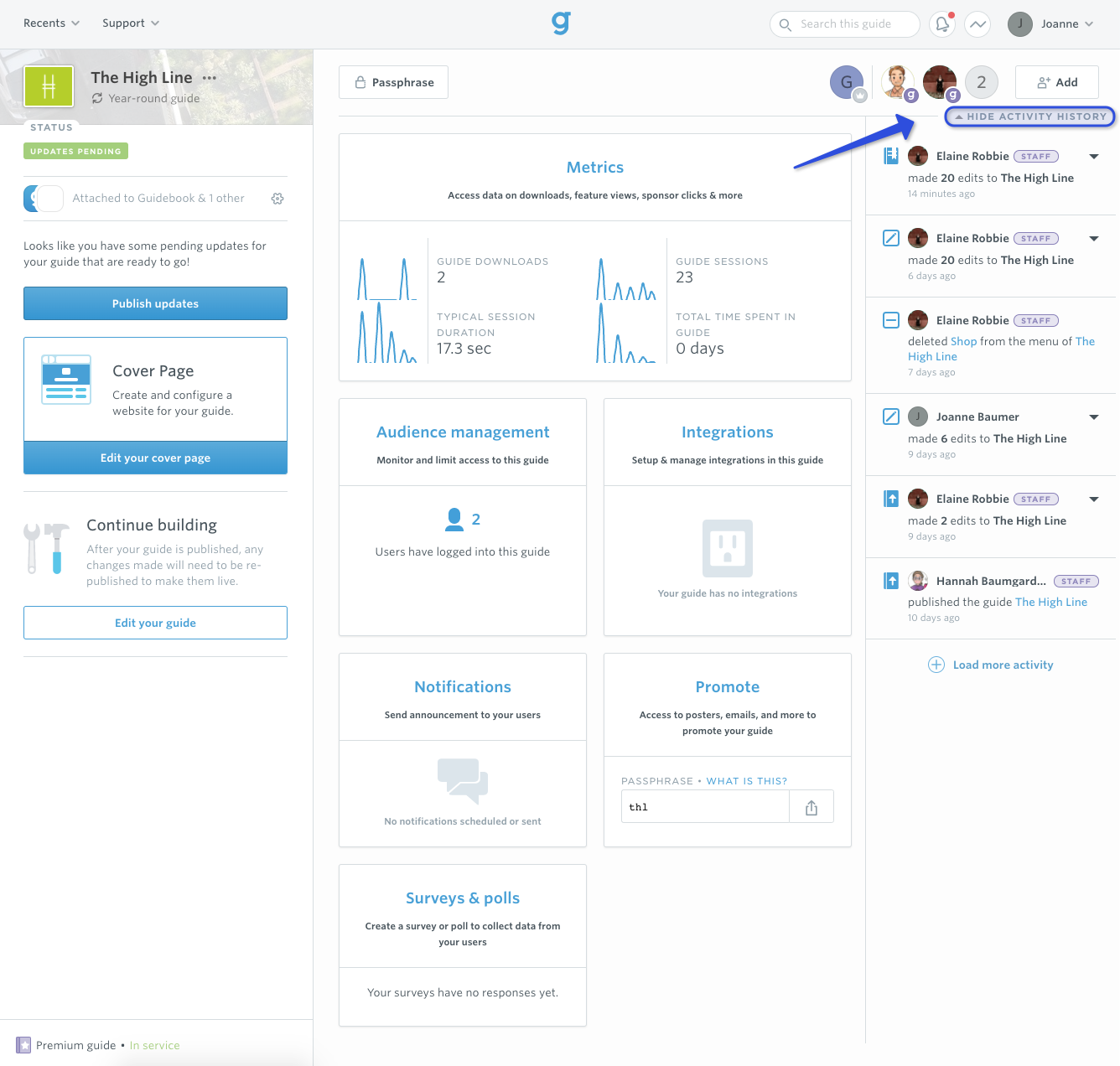1120x1066 pixels.
Task: Click Publish updates button
Action: point(155,303)
